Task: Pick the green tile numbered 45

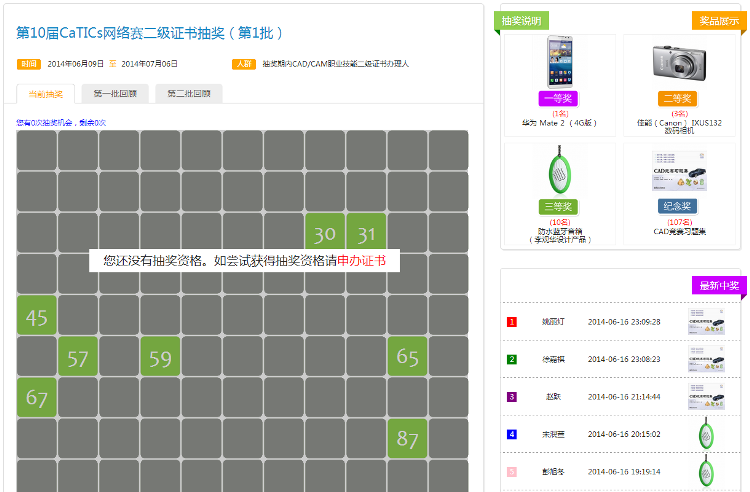Action: tap(36, 315)
